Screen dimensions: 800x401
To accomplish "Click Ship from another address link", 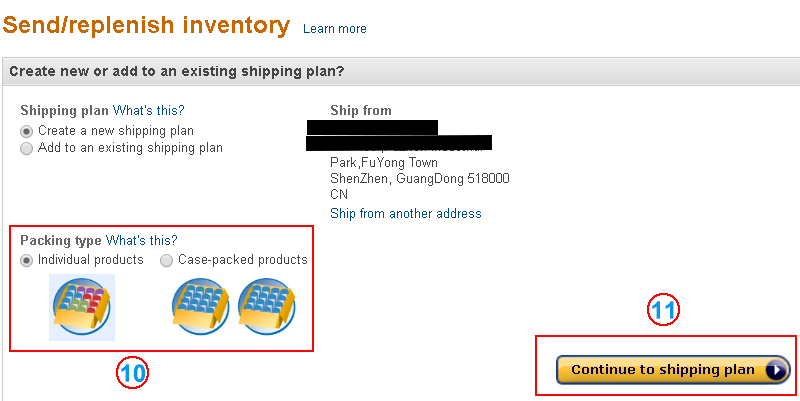I will click(405, 213).
